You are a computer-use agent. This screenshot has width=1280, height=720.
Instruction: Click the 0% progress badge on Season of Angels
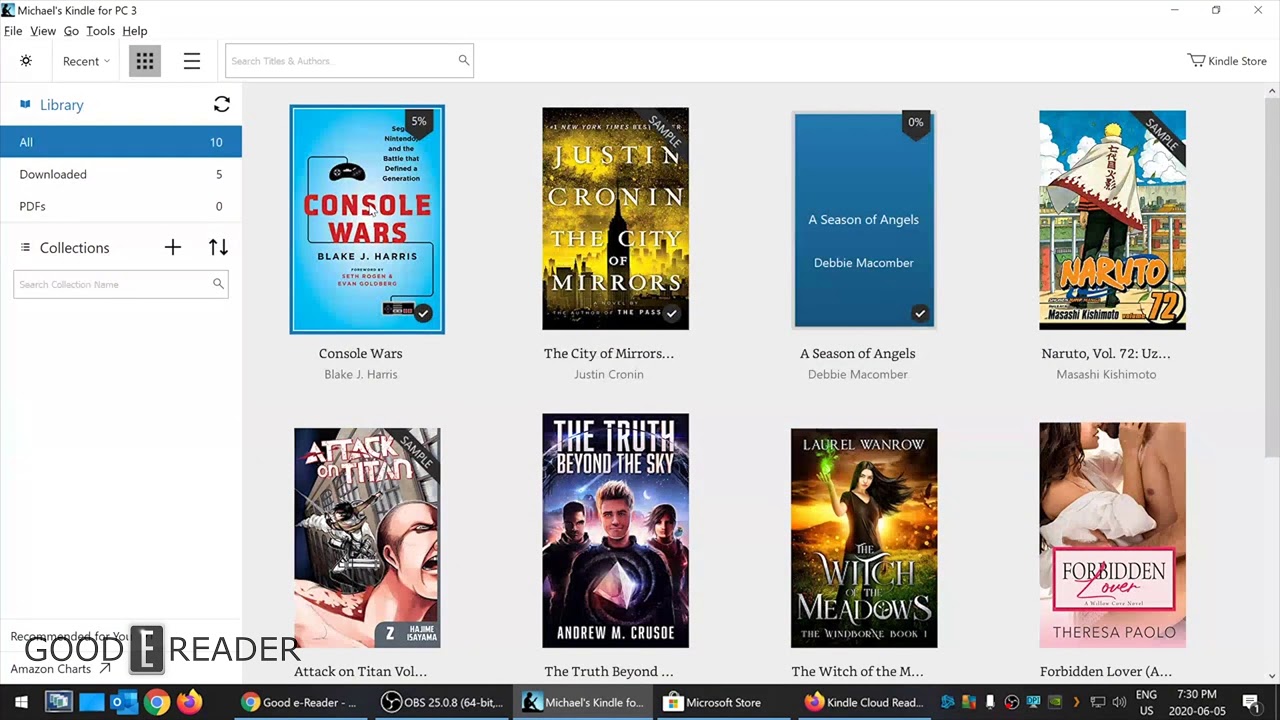915,124
